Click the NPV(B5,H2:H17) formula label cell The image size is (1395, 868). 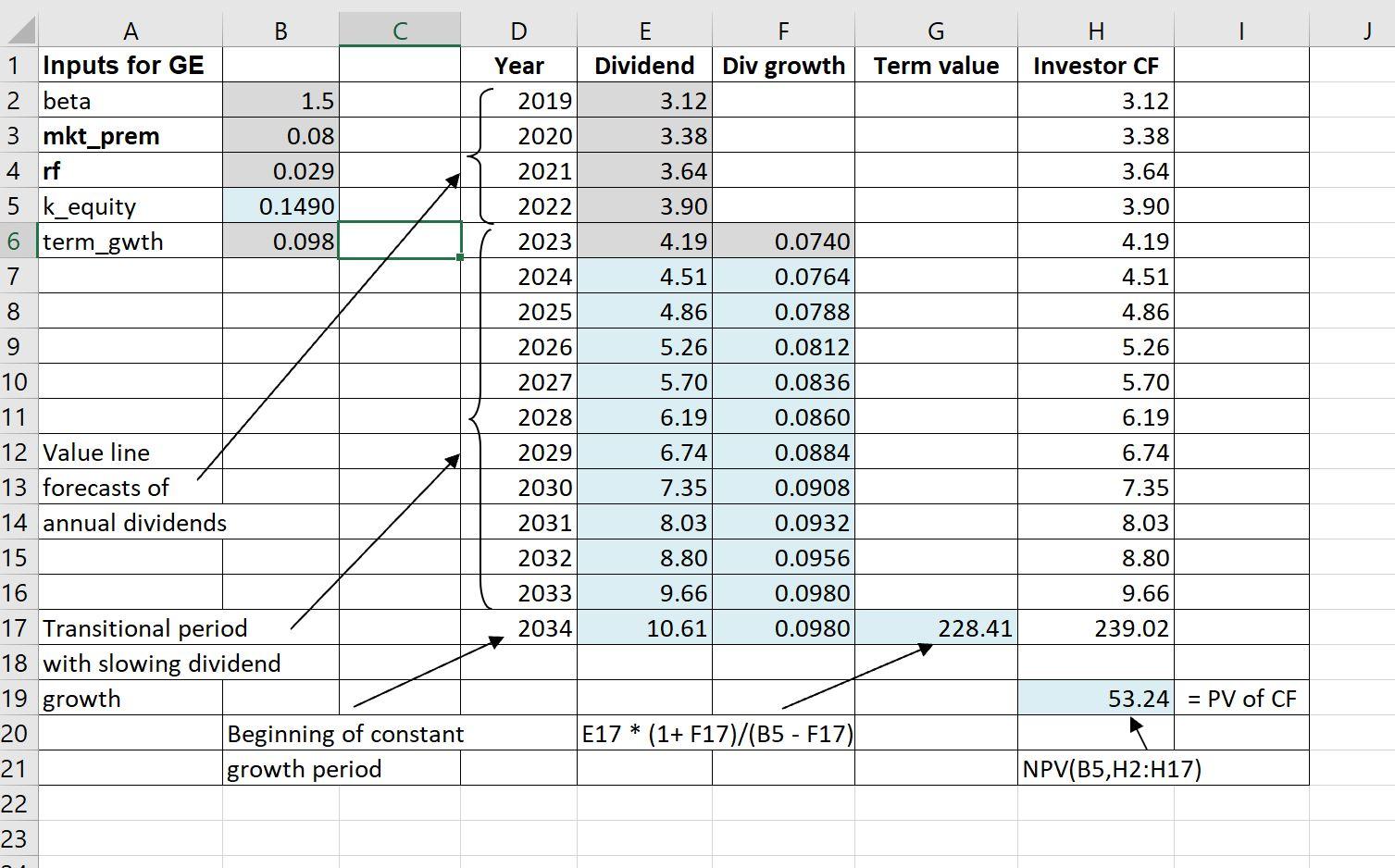(x=1096, y=768)
